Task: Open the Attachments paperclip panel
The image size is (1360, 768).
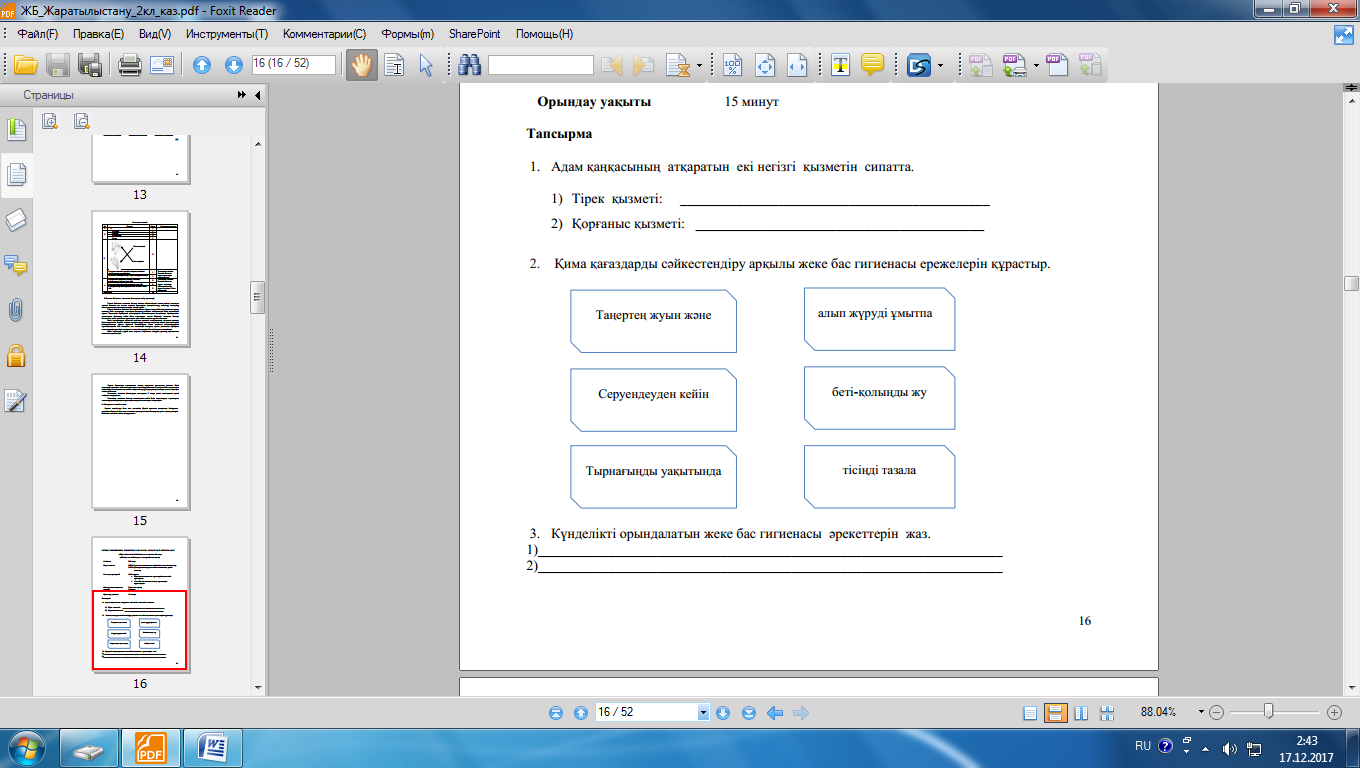Action: click(x=16, y=310)
